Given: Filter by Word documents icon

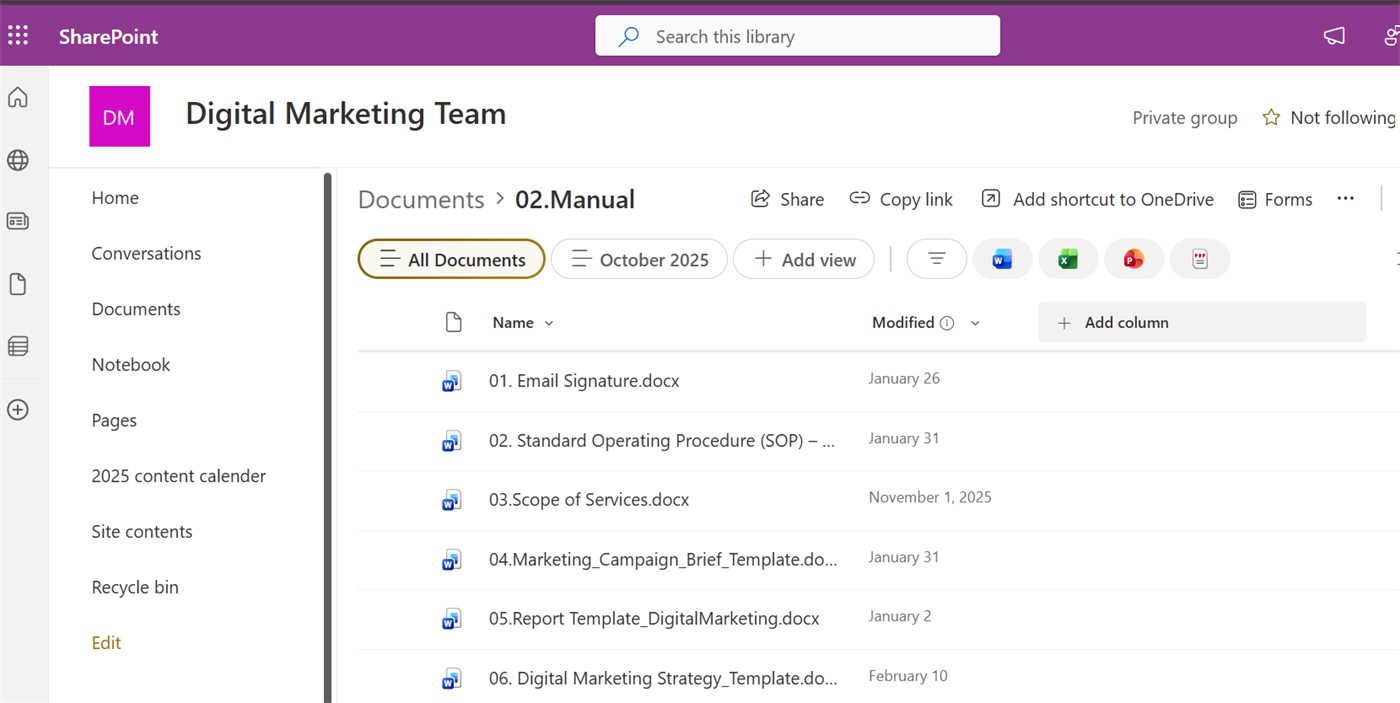Looking at the screenshot, I should 1002,260.
